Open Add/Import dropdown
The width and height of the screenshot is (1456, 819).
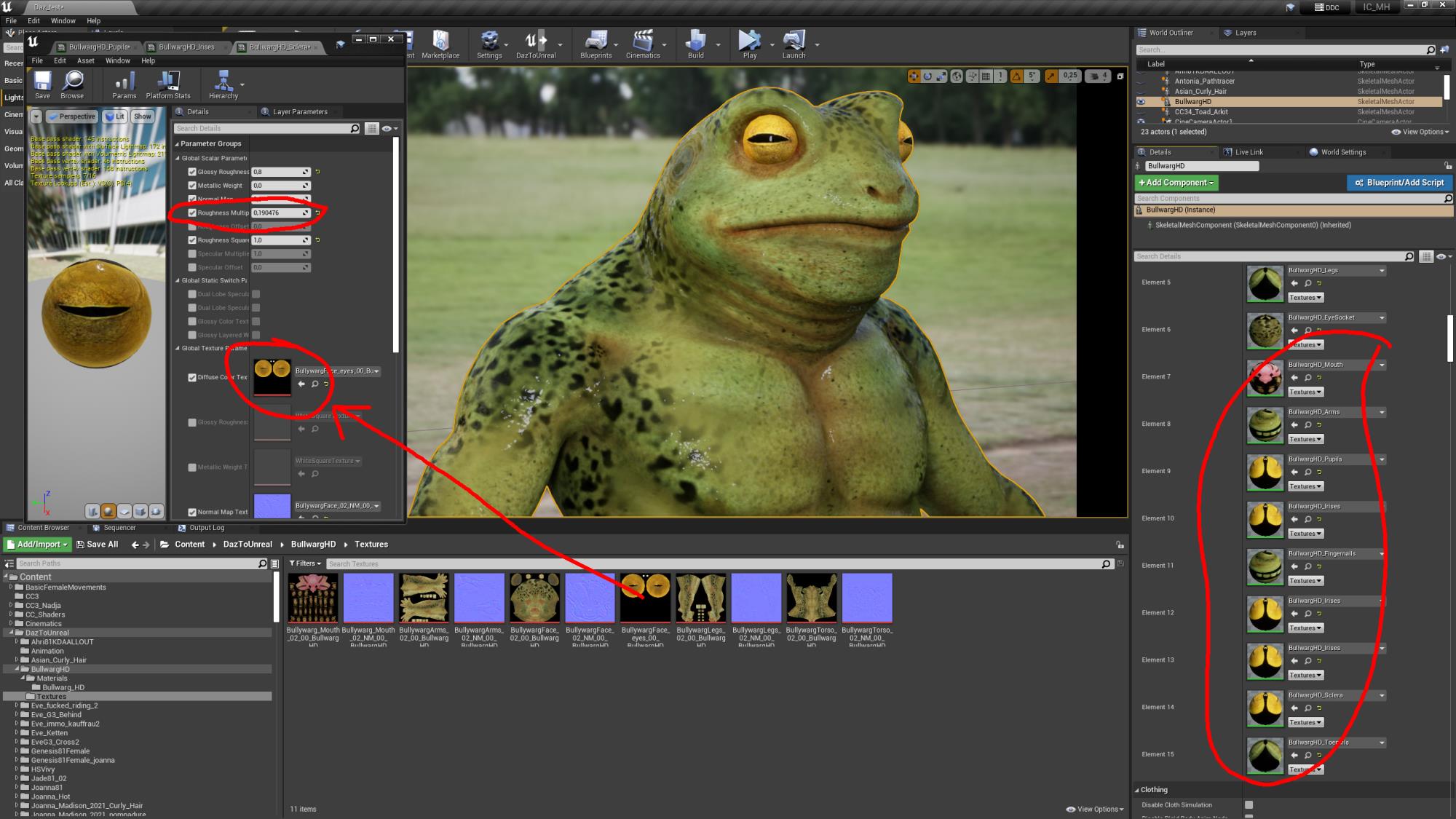click(x=37, y=545)
